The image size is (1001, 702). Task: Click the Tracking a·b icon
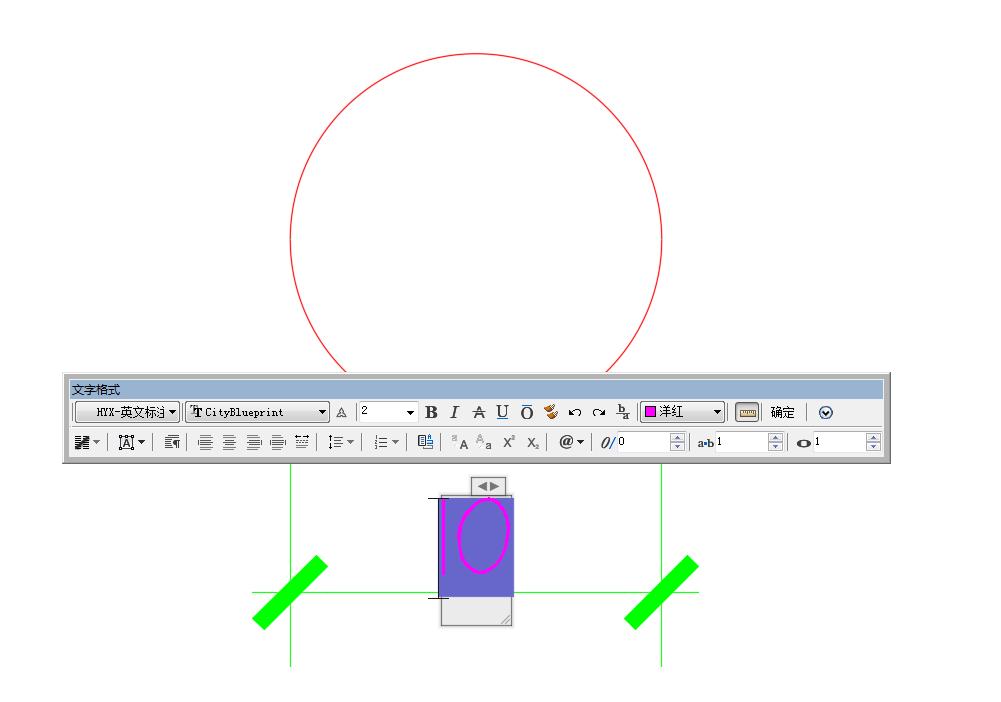click(705, 443)
